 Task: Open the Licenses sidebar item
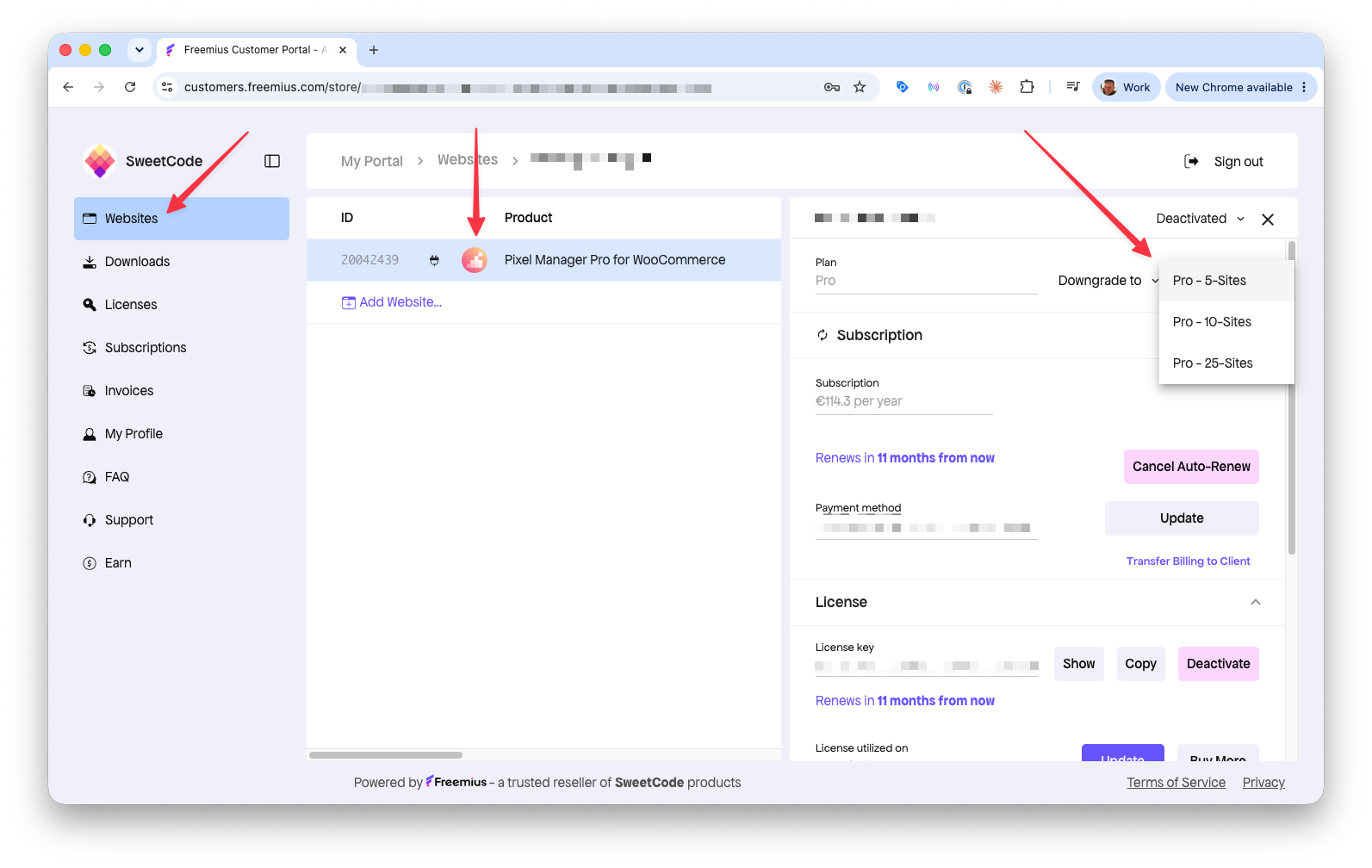[x=182, y=305]
